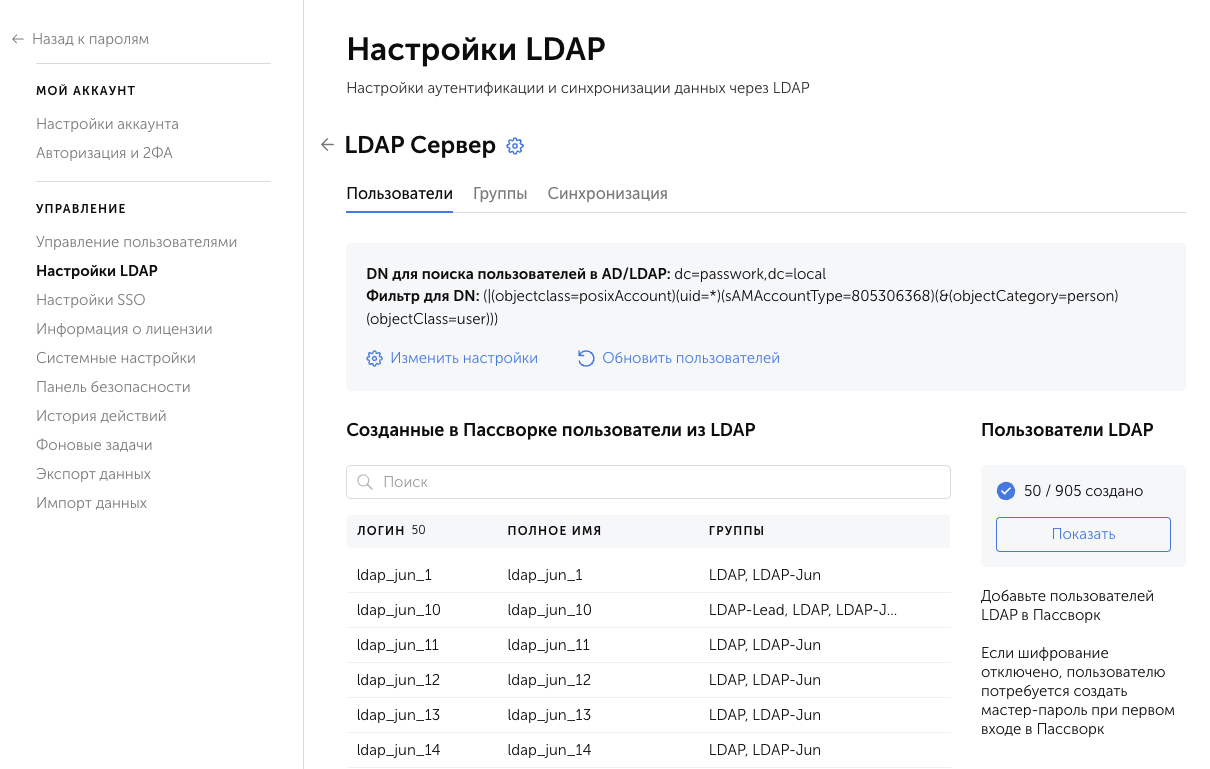Focus the Поиск users search field
This screenshot has width=1210, height=769.
[648, 482]
